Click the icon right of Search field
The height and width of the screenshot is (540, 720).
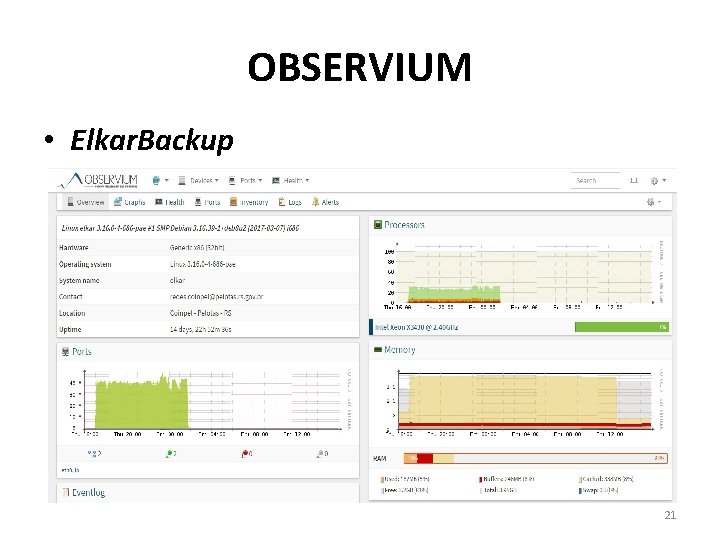tap(634, 180)
